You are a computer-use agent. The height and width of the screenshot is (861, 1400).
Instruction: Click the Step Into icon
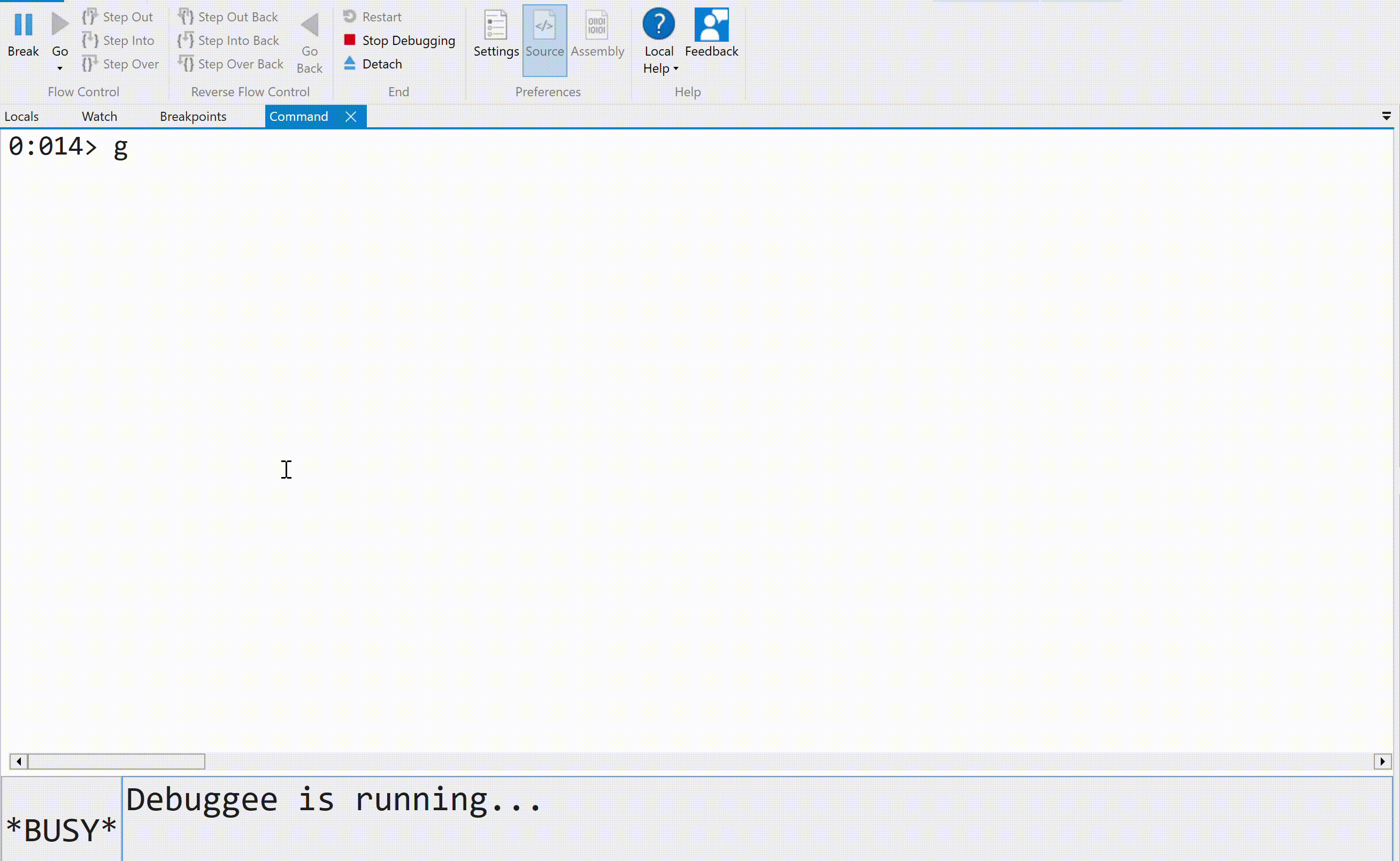pyautogui.click(x=90, y=41)
